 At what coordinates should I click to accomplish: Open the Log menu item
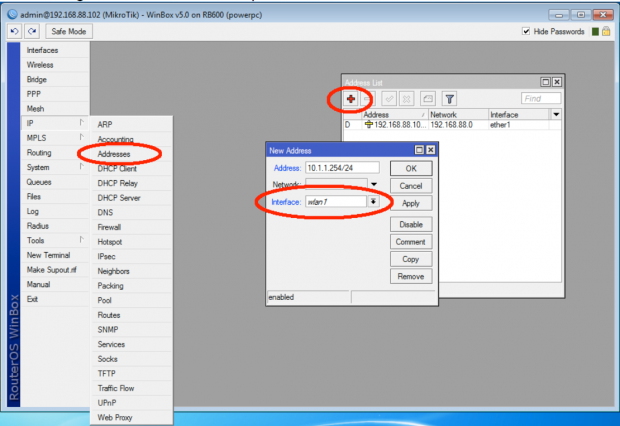(x=55, y=211)
